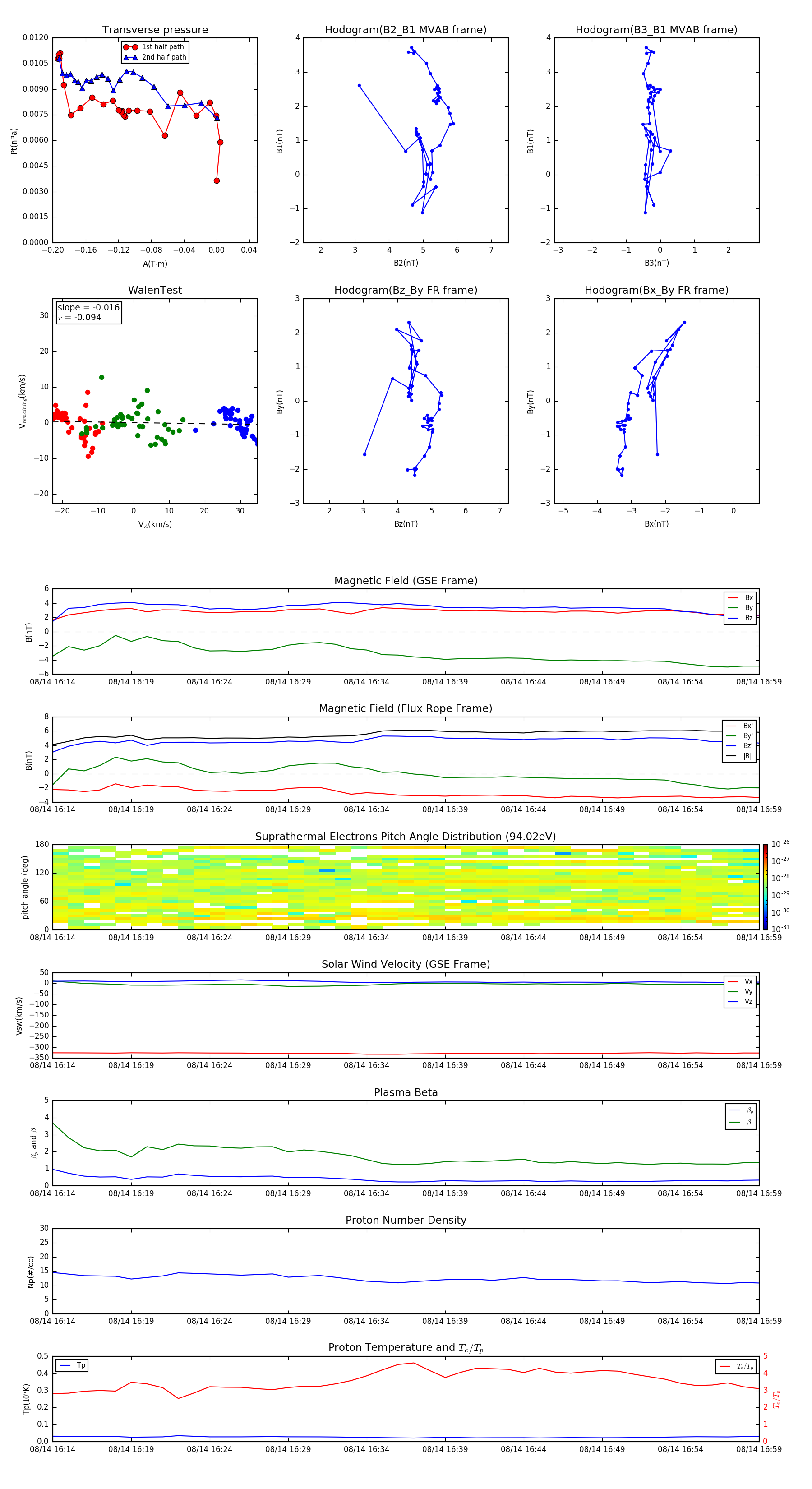Click the 'Magnetic Field (Flux Rope Frame)' title
The image size is (812, 1489).
406,709
